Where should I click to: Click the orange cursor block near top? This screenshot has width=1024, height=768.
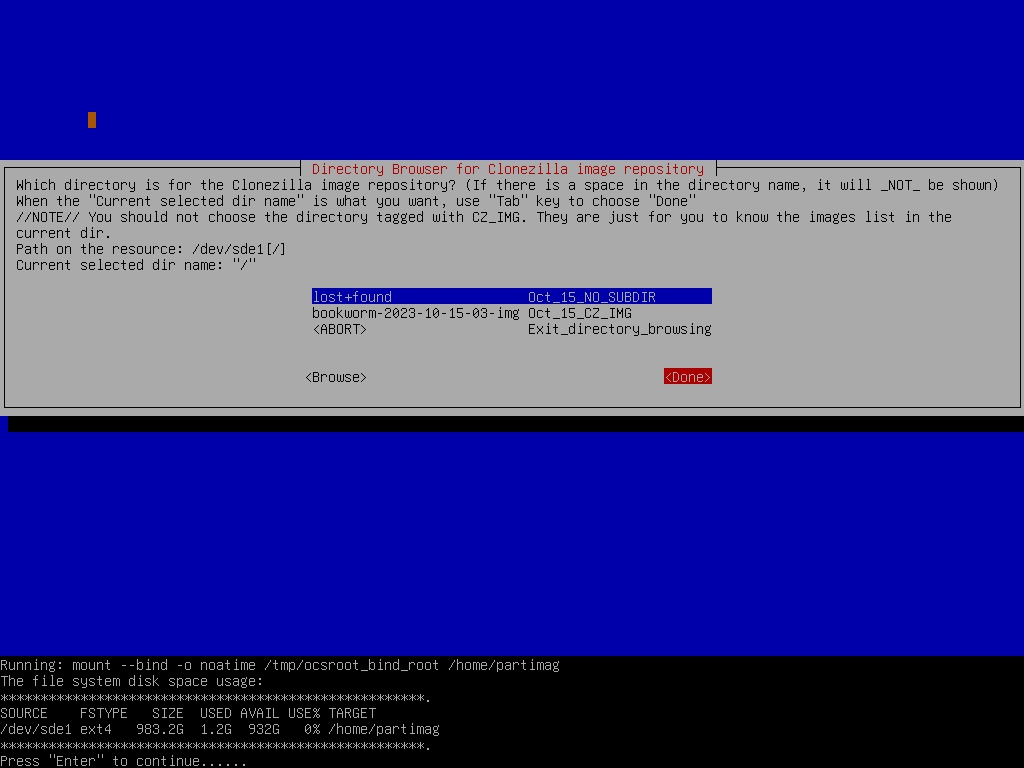point(91,119)
